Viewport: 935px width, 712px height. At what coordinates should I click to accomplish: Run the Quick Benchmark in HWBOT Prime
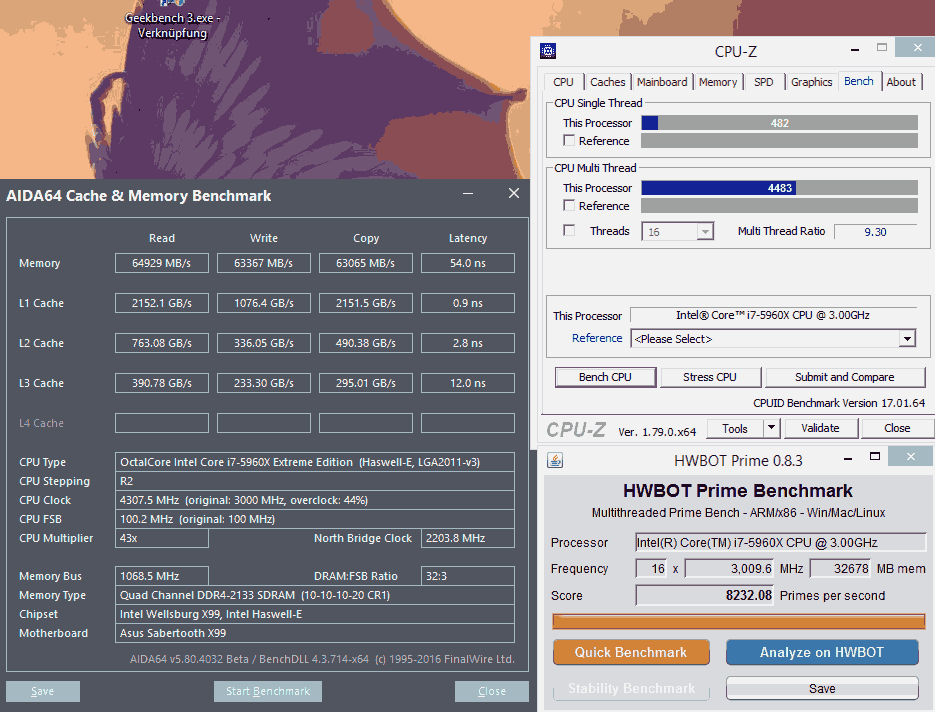click(631, 652)
